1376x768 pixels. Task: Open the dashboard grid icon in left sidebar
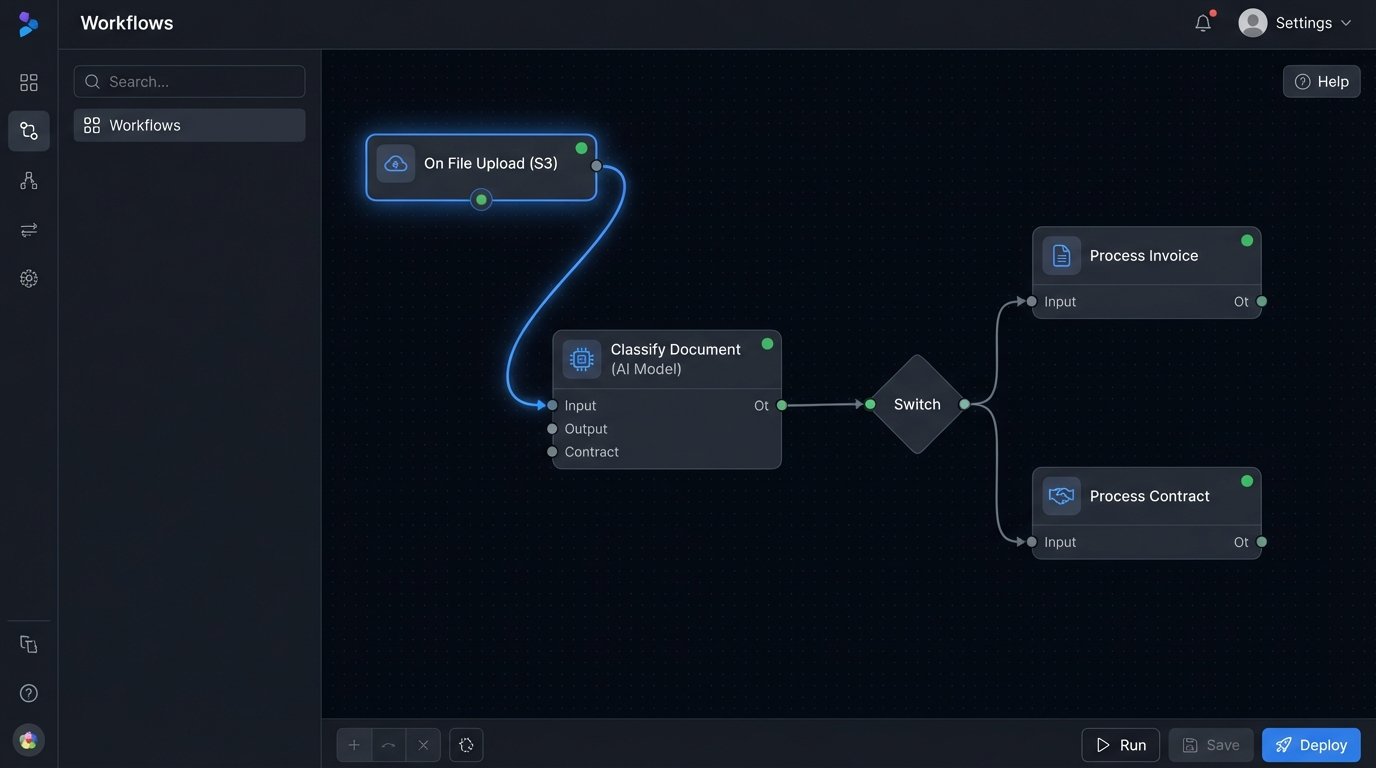(x=29, y=82)
